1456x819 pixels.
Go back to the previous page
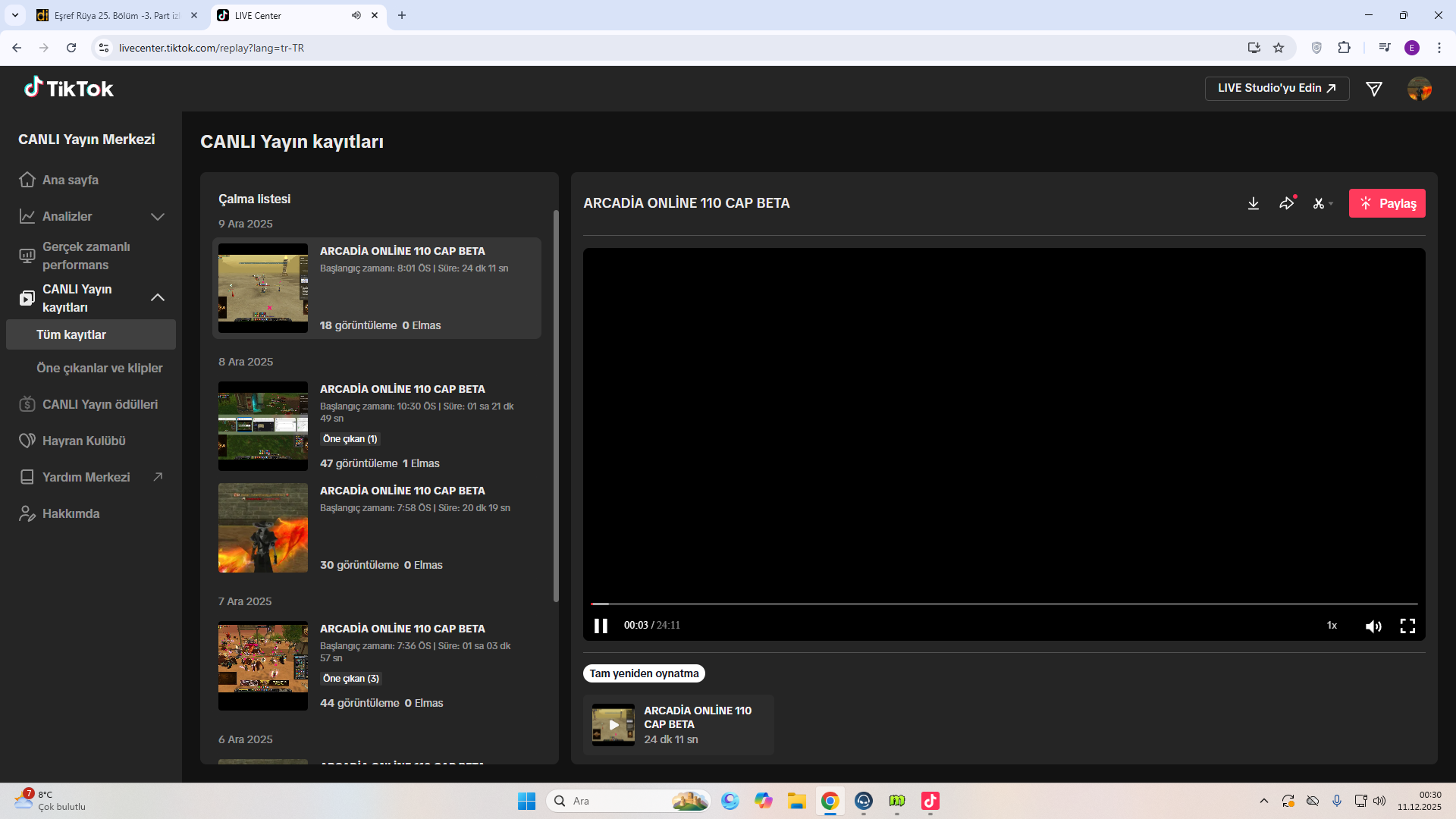[17, 48]
